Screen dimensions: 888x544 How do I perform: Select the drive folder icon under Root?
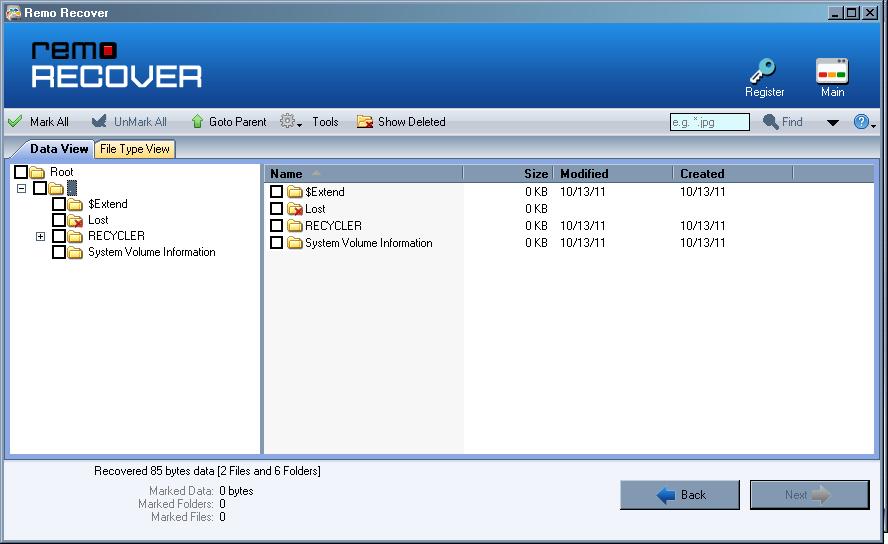tap(56, 188)
